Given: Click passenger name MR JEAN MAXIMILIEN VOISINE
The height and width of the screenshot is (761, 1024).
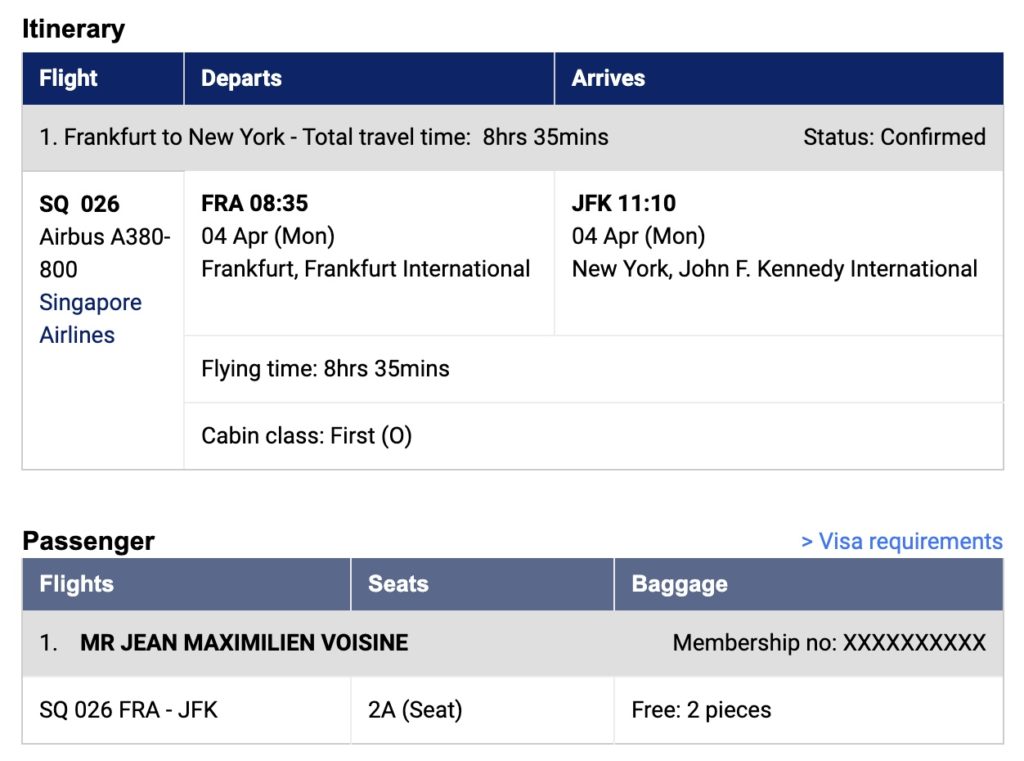Looking at the screenshot, I should click(244, 642).
